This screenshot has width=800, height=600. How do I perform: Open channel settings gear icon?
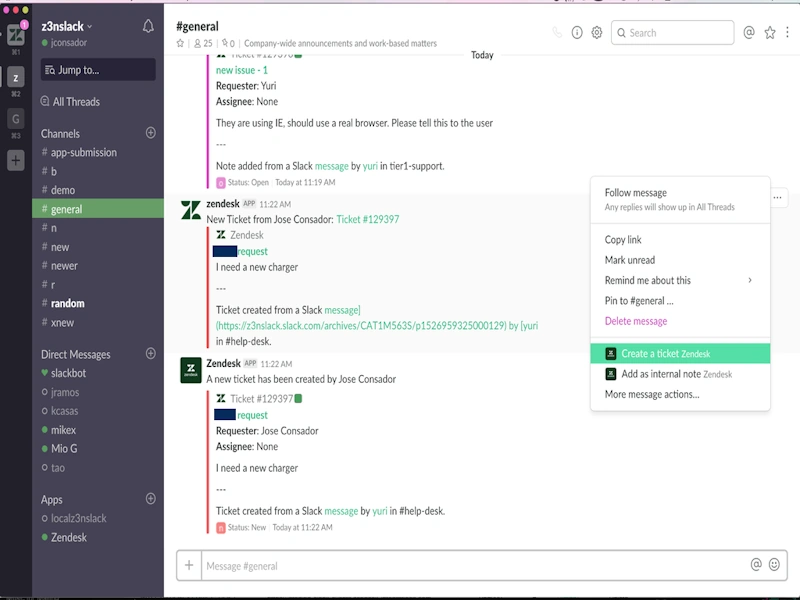[596, 33]
